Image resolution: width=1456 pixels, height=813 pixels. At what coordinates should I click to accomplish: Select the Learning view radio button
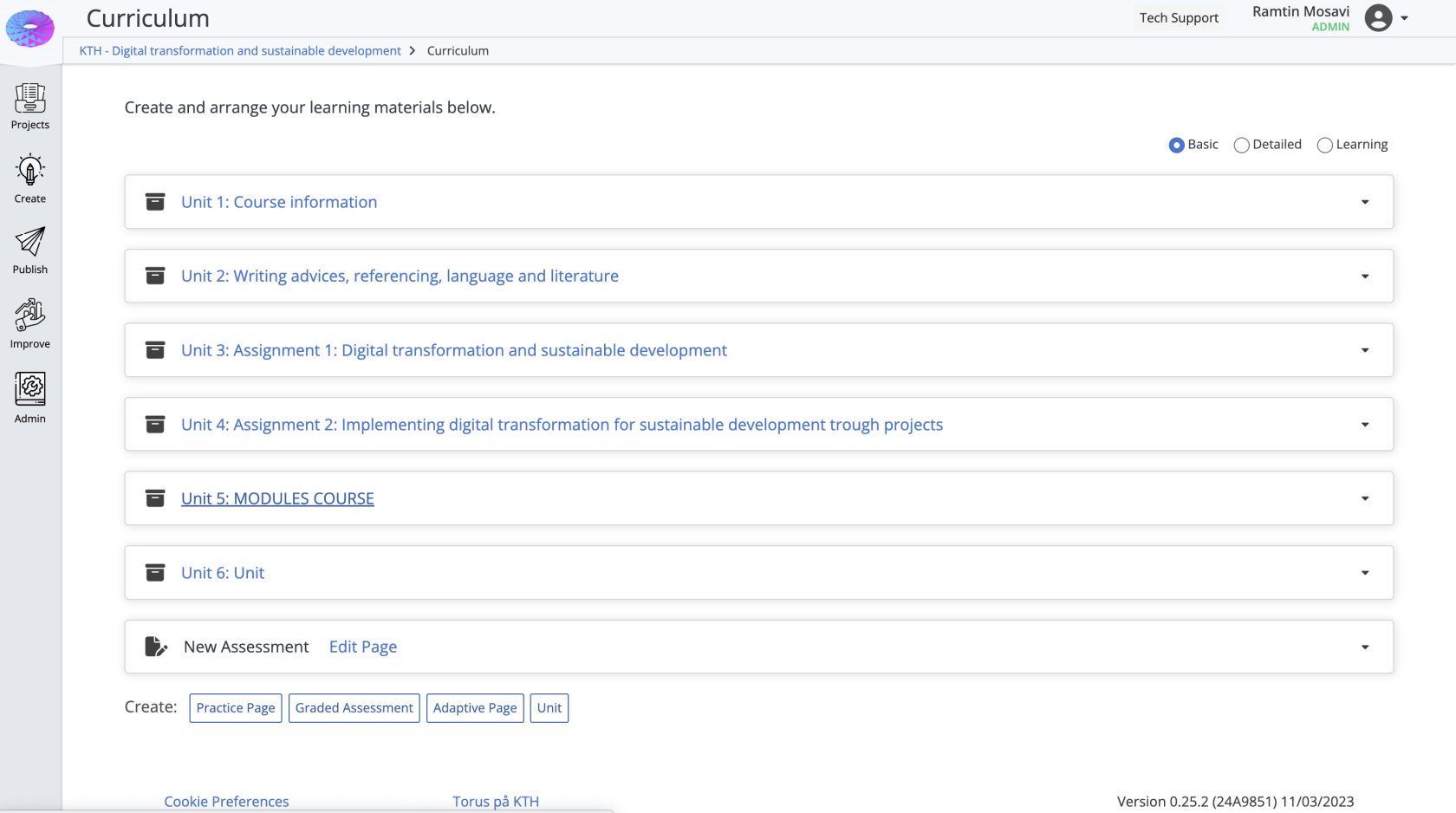point(1324,145)
